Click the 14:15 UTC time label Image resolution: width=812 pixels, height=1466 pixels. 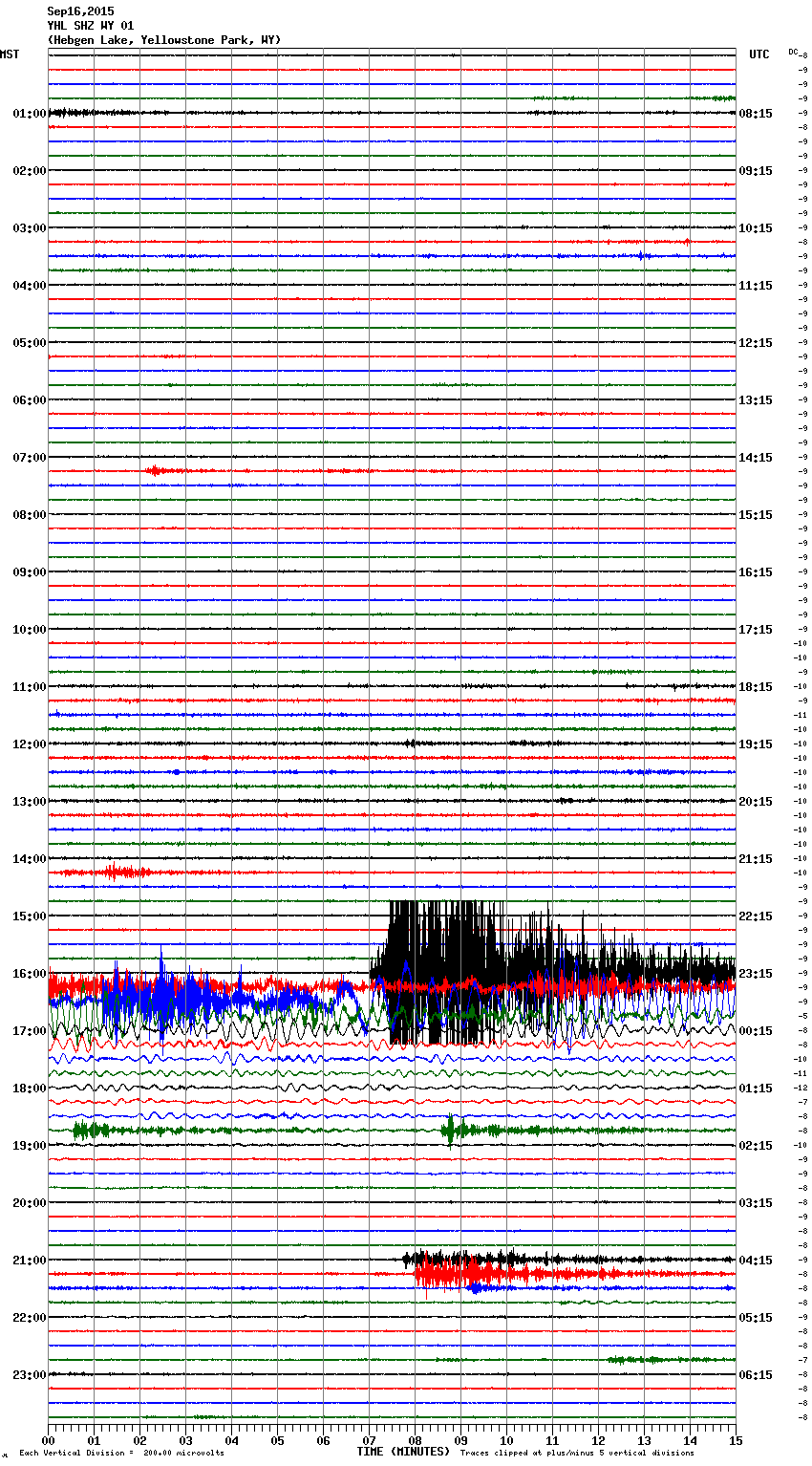coord(756,458)
